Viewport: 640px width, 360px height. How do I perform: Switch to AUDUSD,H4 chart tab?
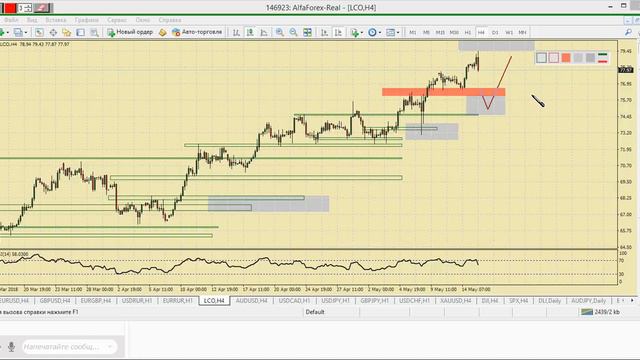pyautogui.click(x=251, y=301)
